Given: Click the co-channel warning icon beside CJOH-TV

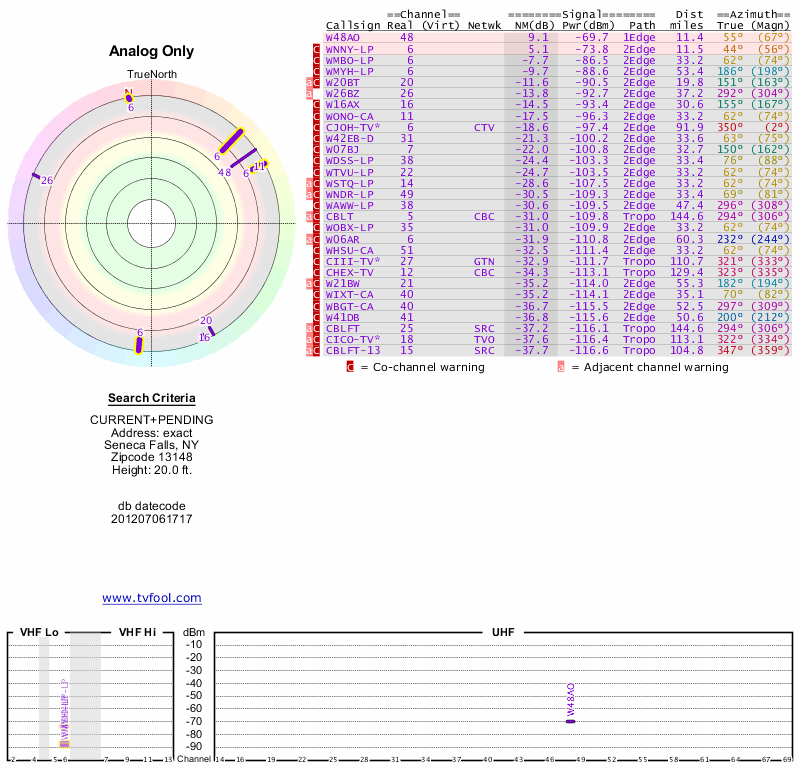Looking at the screenshot, I should point(317,127).
